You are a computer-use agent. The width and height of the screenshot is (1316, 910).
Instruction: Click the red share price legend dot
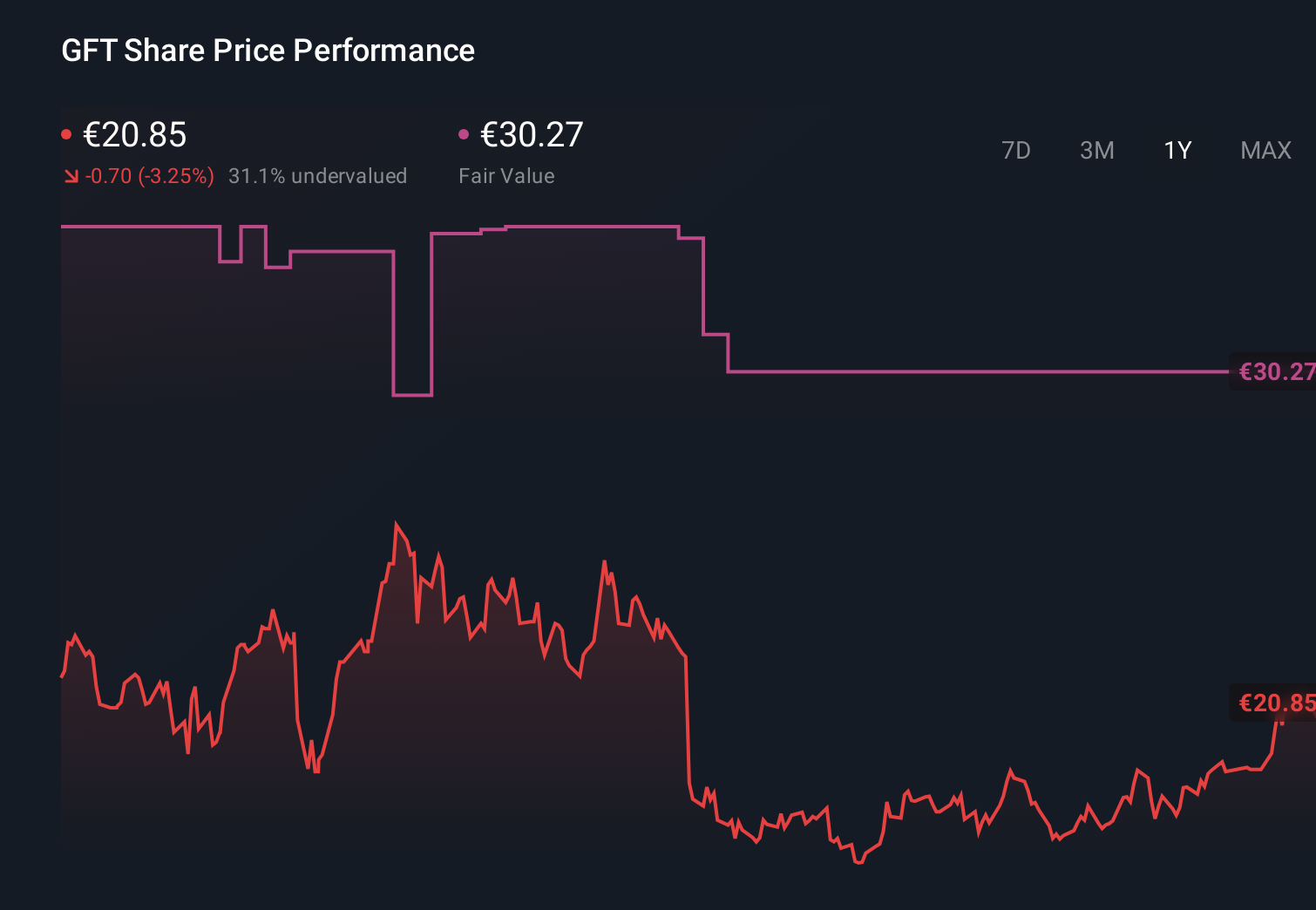coord(66,132)
